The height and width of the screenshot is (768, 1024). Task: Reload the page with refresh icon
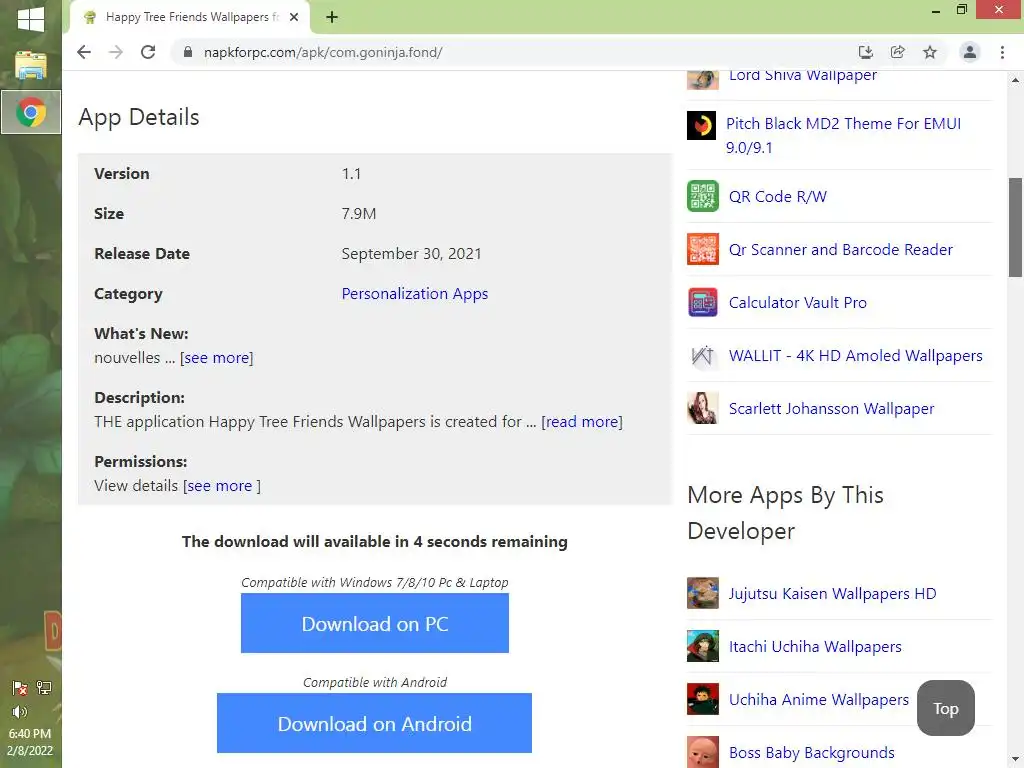pos(148,52)
